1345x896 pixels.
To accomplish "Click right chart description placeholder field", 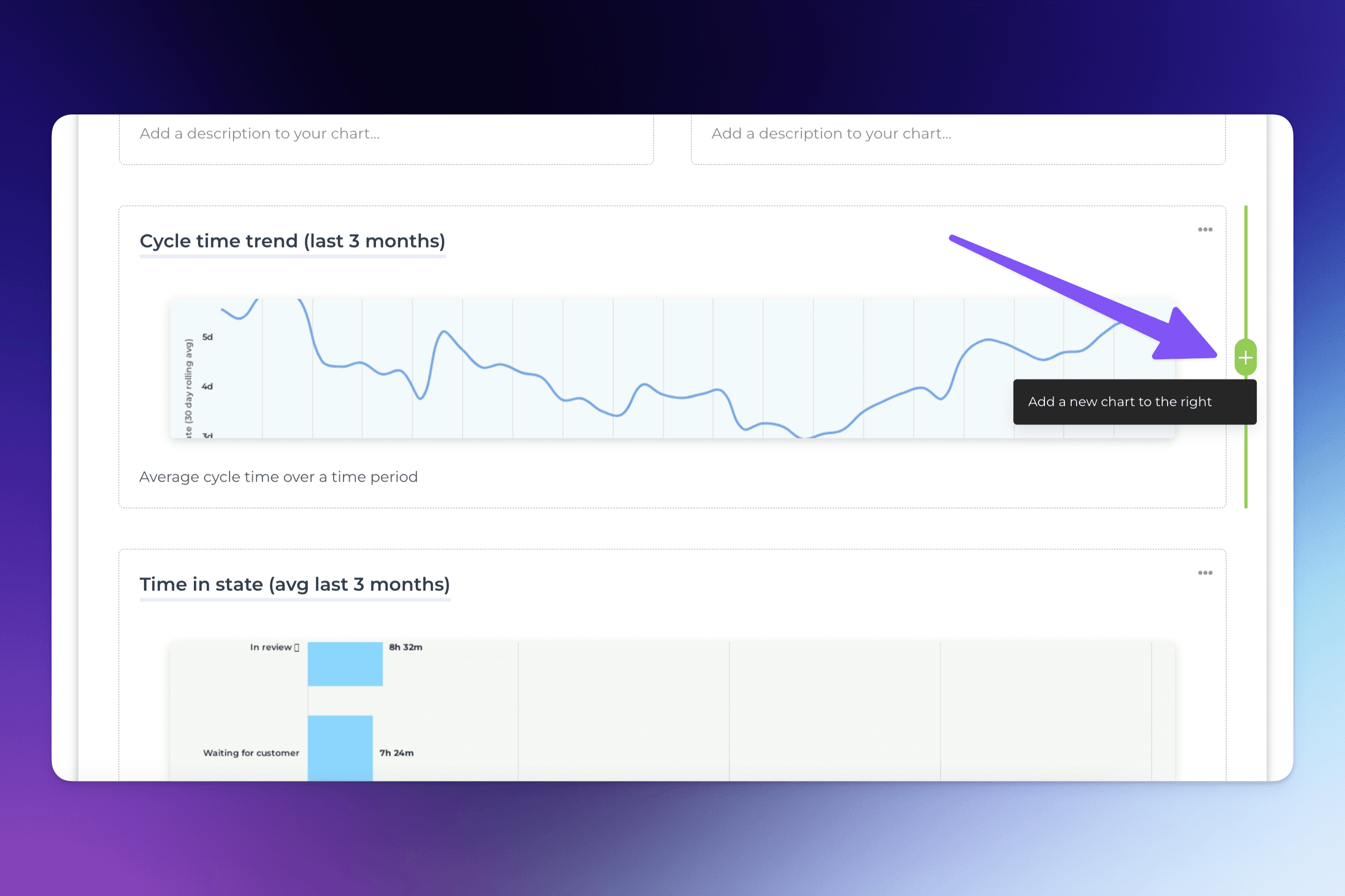I will pyautogui.click(x=831, y=134).
